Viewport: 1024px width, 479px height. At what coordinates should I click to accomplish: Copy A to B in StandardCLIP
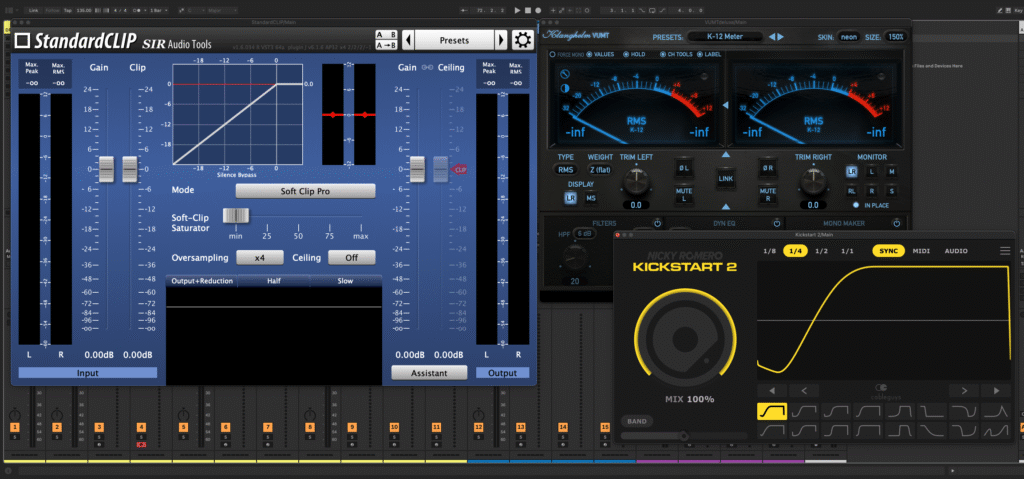pyautogui.click(x=387, y=45)
